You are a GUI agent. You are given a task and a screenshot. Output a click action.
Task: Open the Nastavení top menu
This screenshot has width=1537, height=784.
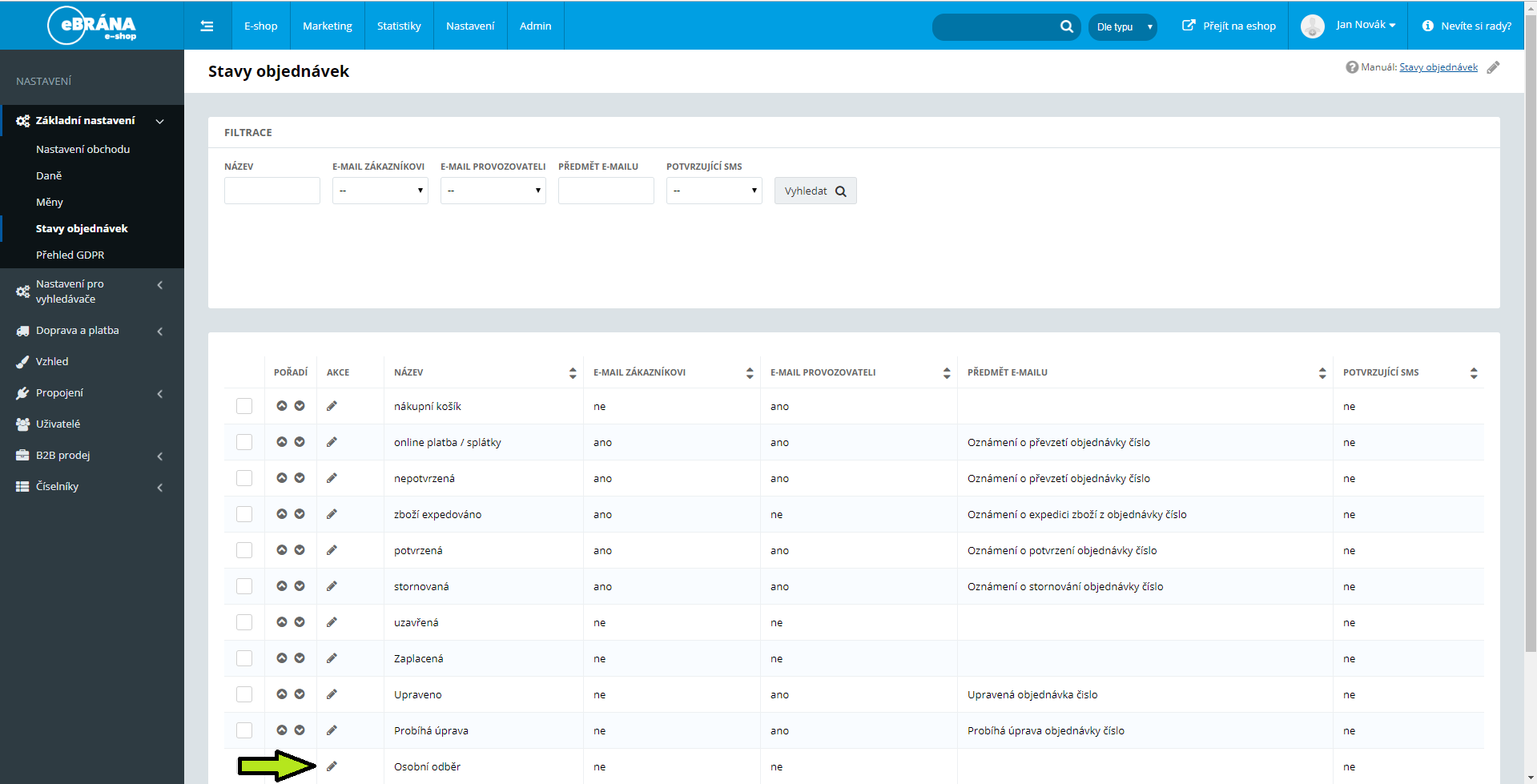(x=470, y=26)
